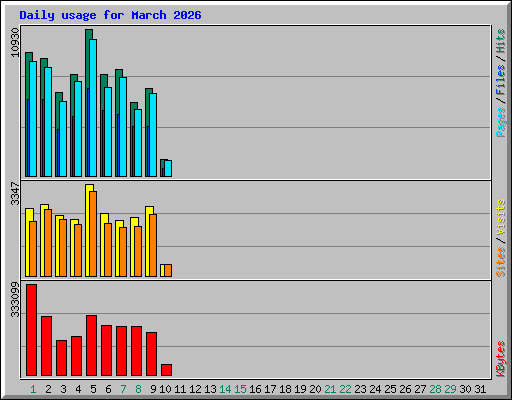Click the red KBytes legend label

pyautogui.click(x=500, y=359)
